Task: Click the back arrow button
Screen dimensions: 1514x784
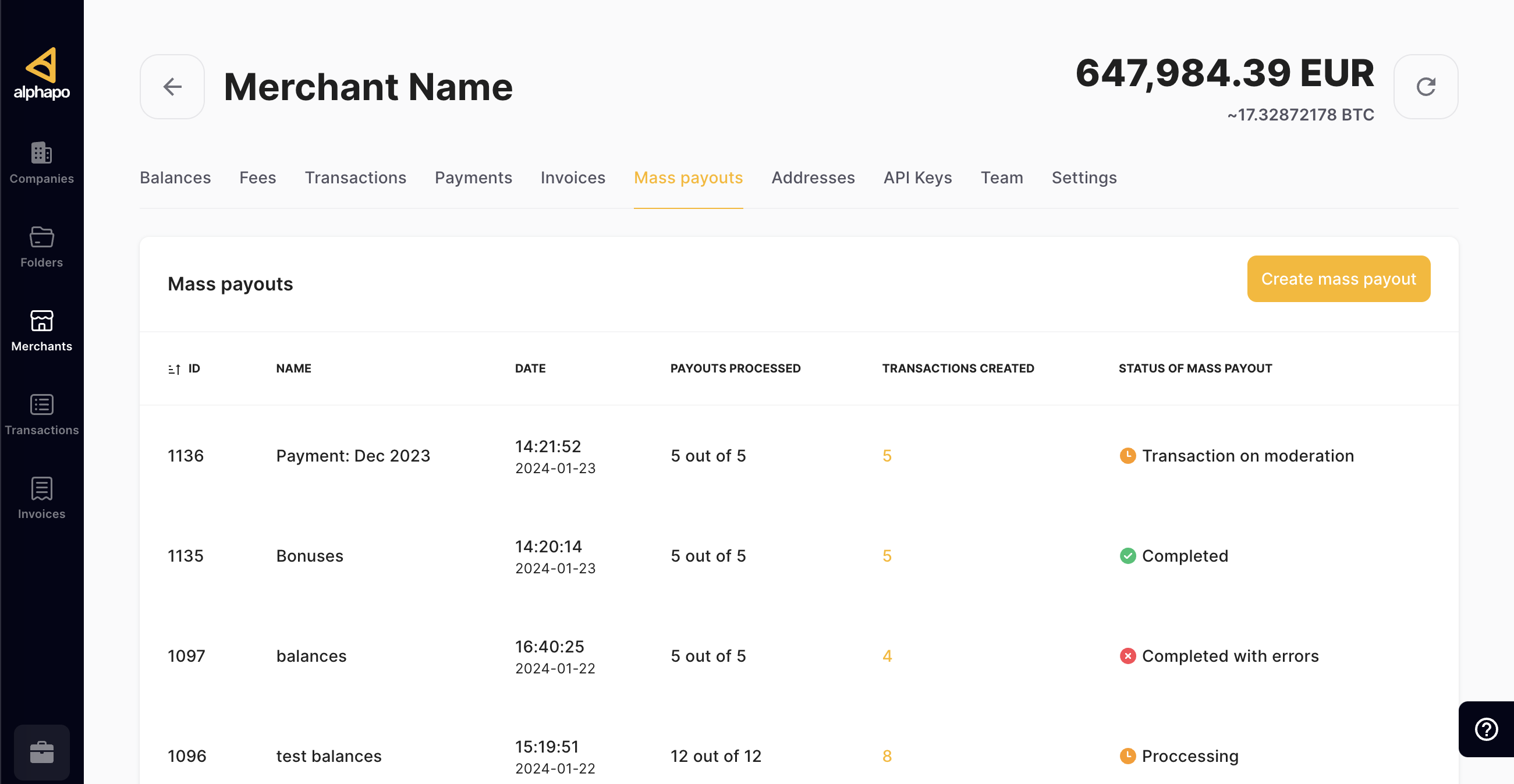Action: click(x=172, y=86)
